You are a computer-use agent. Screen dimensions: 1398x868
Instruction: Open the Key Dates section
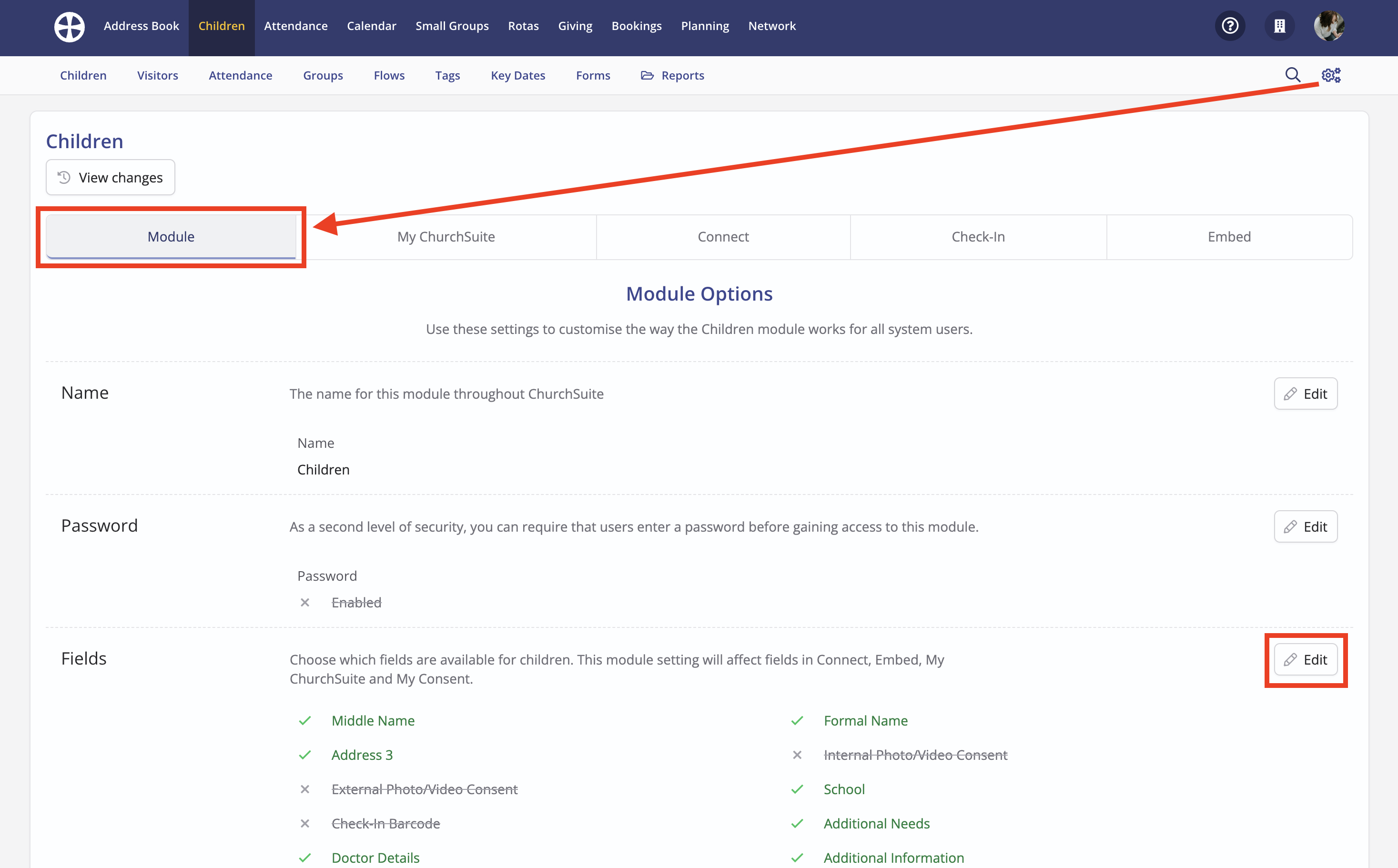(518, 75)
